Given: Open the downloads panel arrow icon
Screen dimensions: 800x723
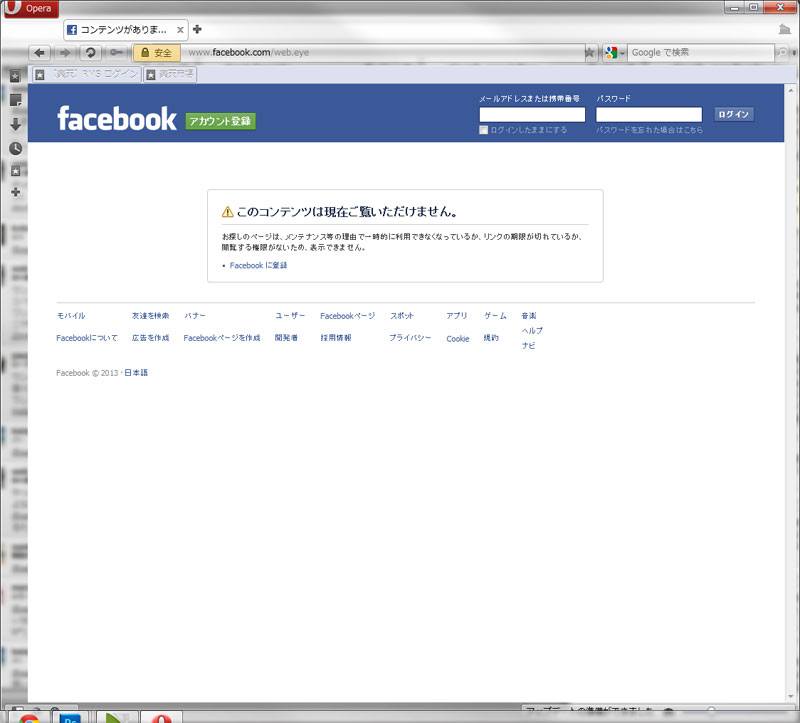Looking at the screenshot, I should pos(15,124).
